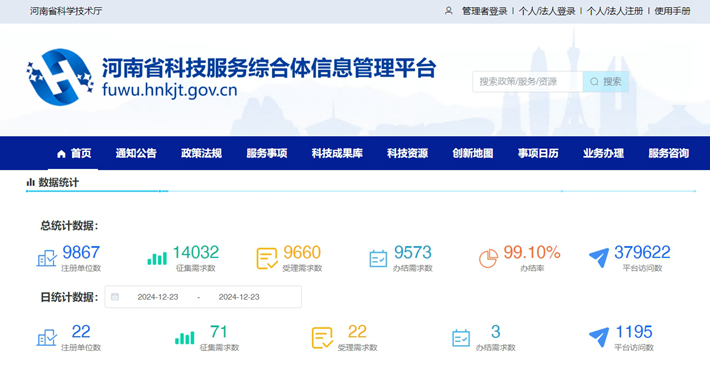Open 创新地图 menu item
This screenshot has width=710, height=370.
tap(473, 154)
